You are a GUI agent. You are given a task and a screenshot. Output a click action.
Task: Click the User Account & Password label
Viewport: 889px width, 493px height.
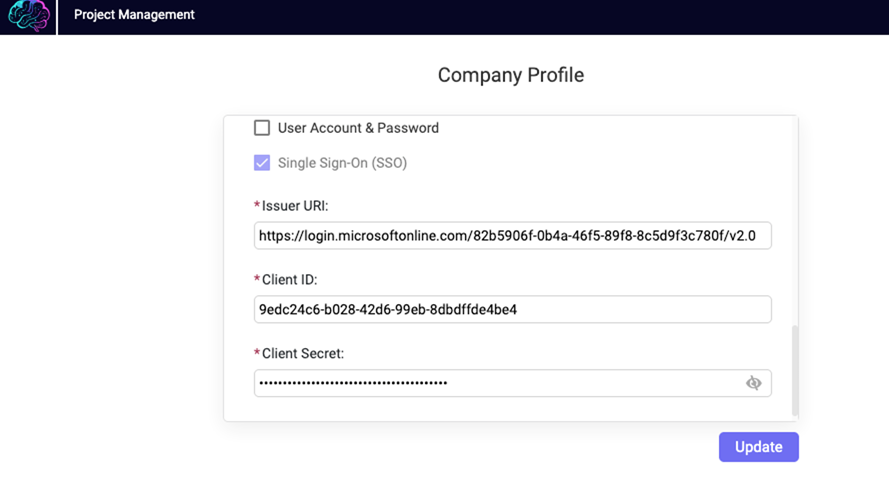[x=358, y=128]
